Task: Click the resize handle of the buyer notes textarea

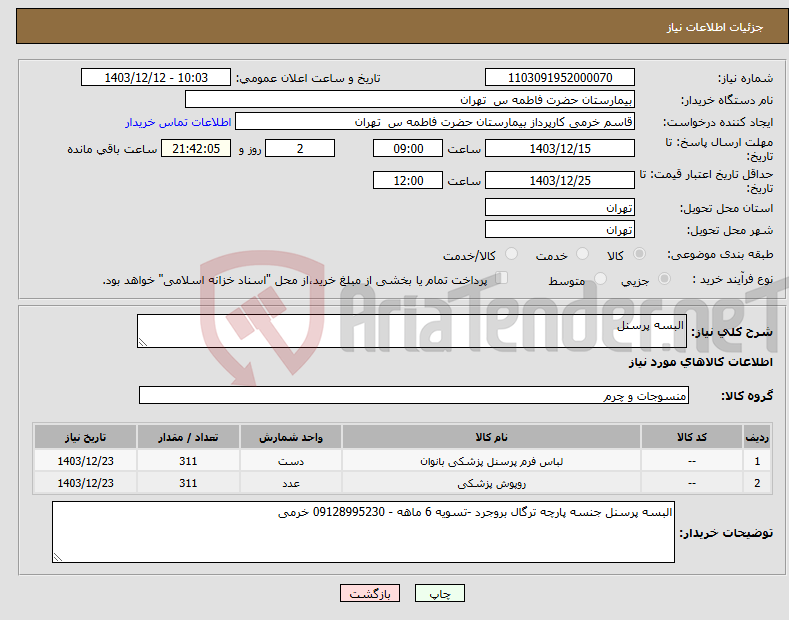Action: (x=58, y=557)
